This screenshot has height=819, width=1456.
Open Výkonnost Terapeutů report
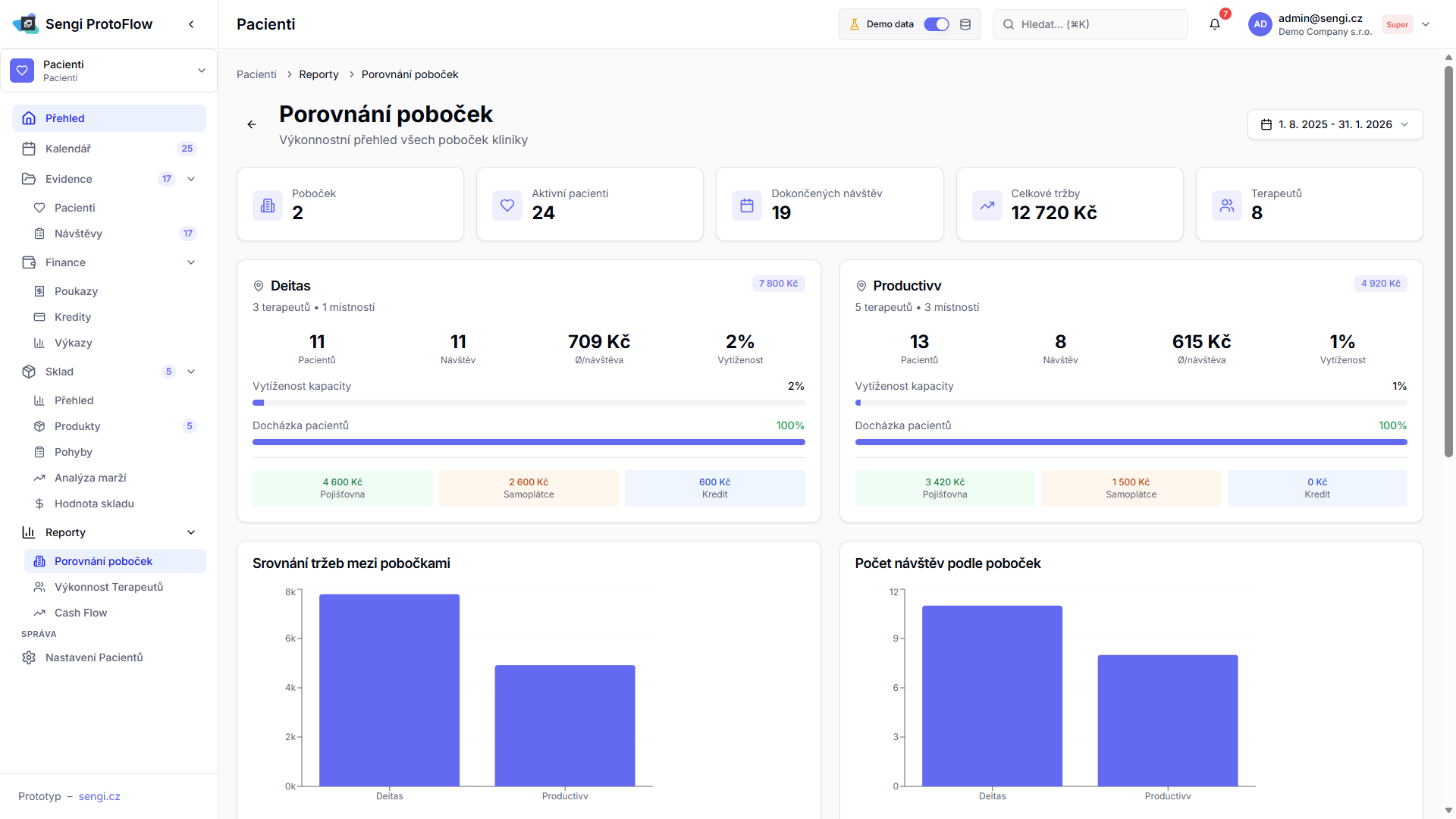[108, 587]
